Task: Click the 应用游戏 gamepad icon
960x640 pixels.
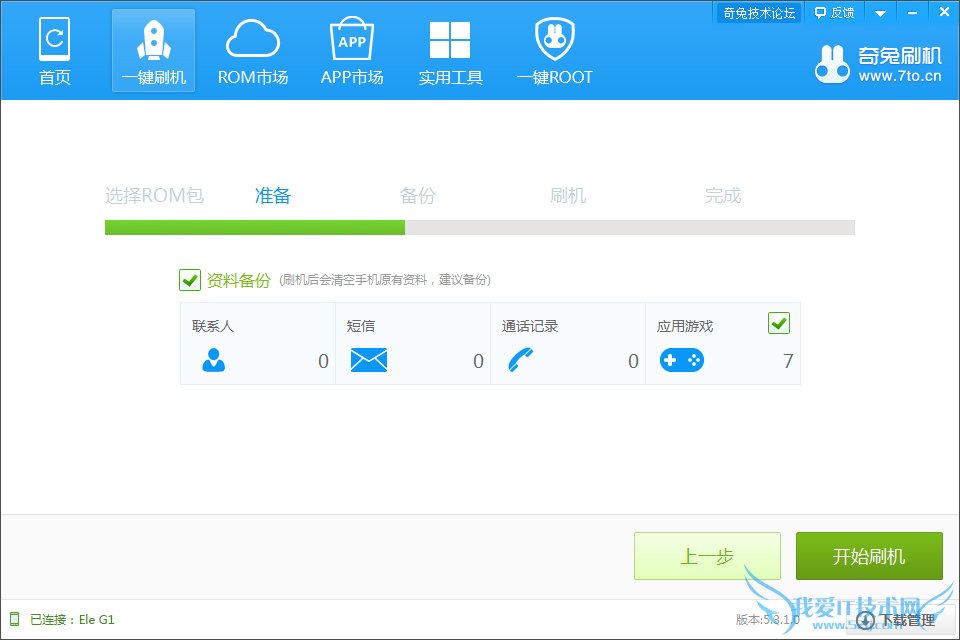Action: tap(681, 360)
